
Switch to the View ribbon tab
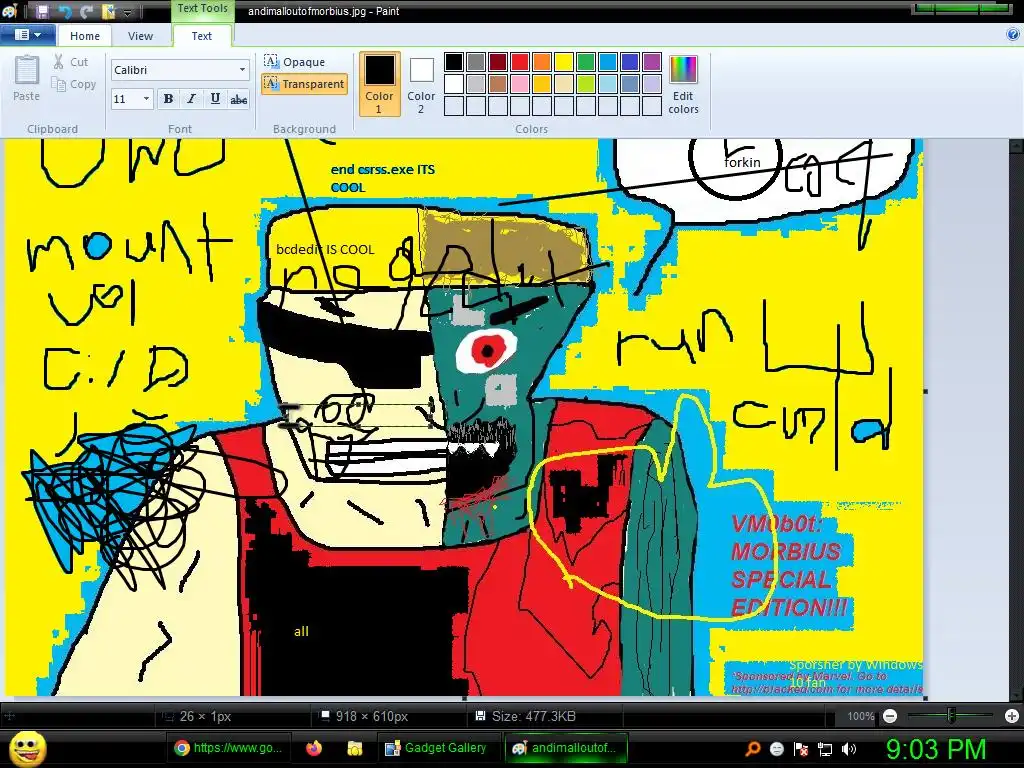140,36
